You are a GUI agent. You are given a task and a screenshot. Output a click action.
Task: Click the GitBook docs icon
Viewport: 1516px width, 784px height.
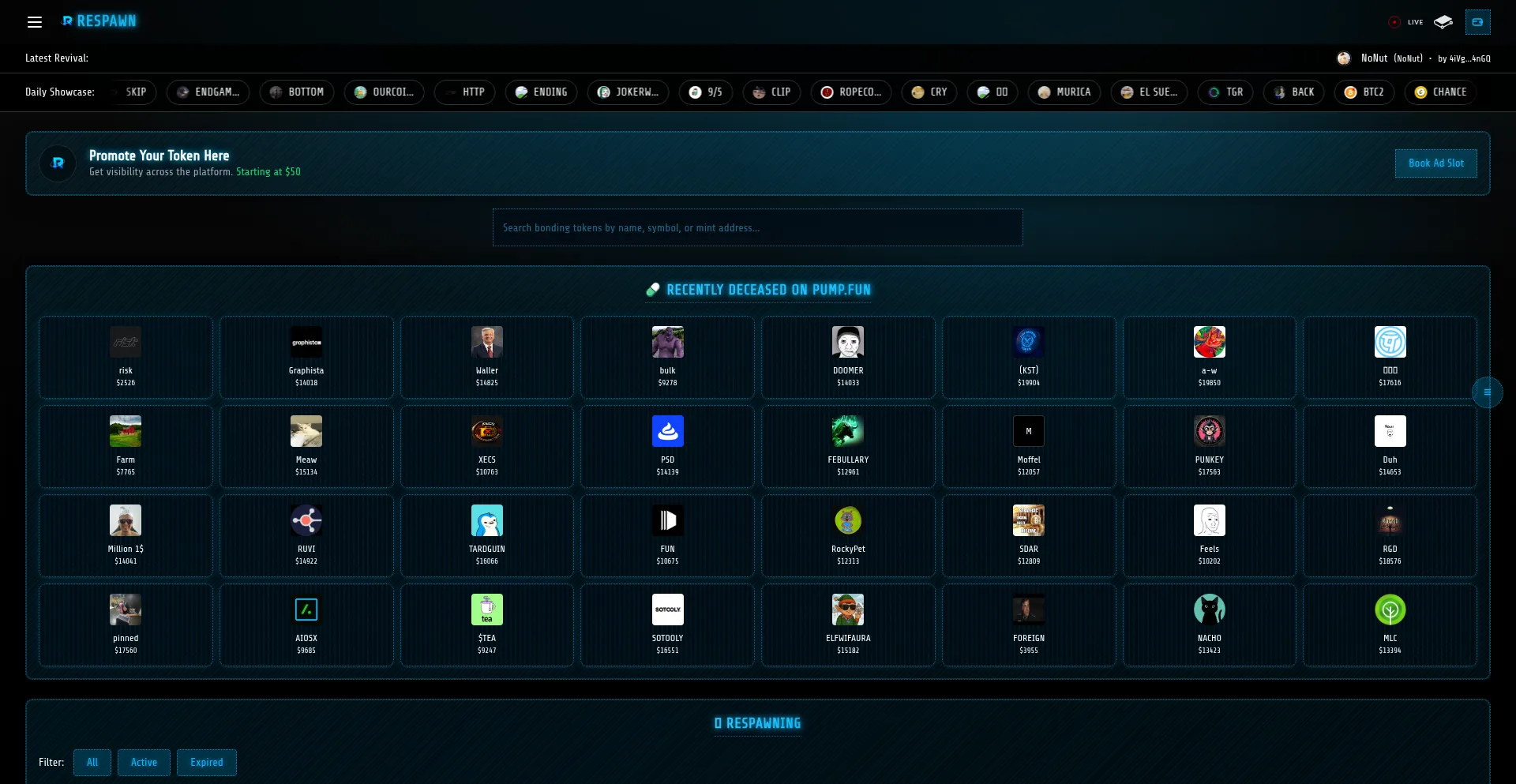click(x=1443, y=22)
